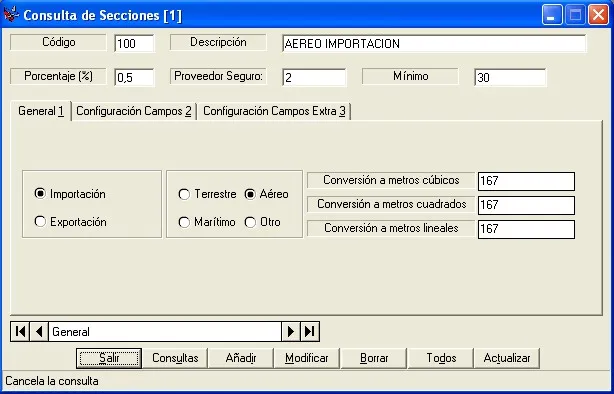Viewport: 614px width, 394px height.
Task: Click the Proveedor Seguro: label
Action: coord(218,76)
